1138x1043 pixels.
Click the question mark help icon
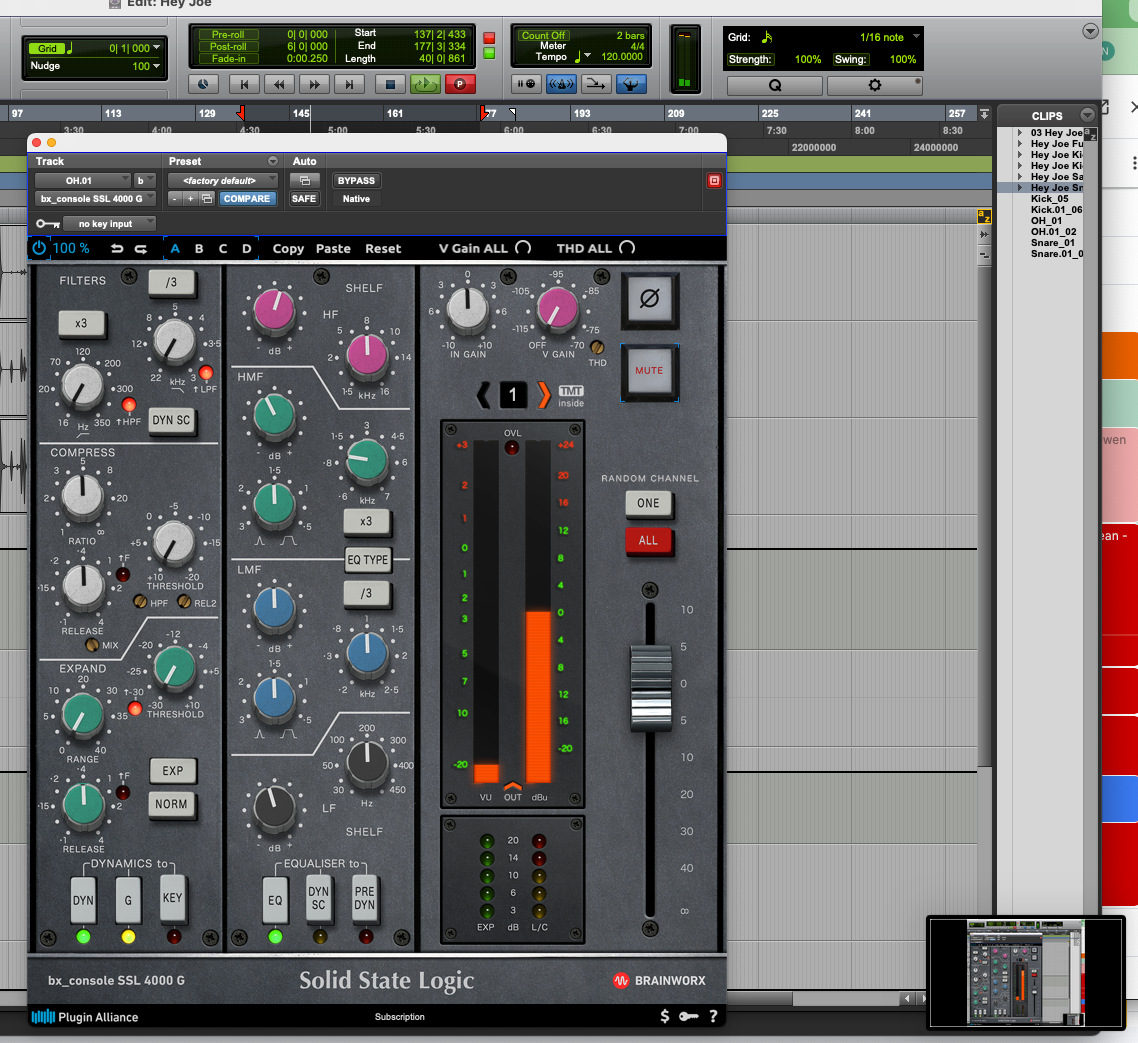coord(713,1016)
